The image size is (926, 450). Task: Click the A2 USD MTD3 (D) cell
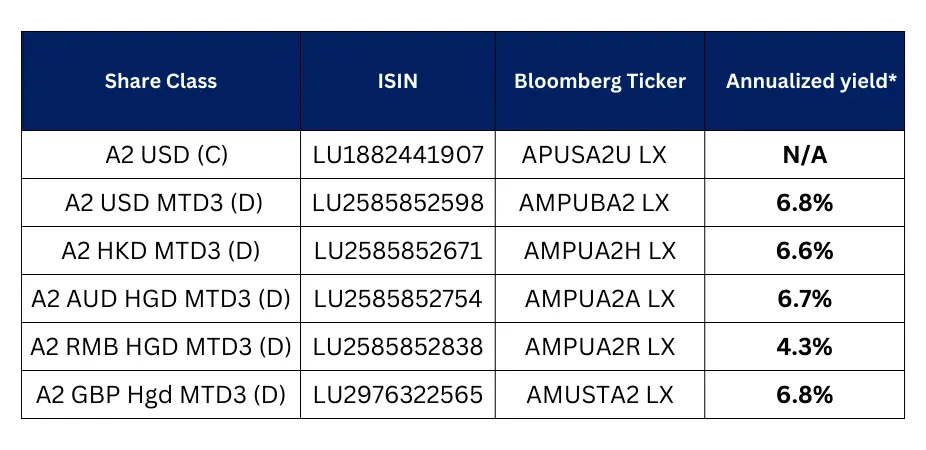pos(161,203)
